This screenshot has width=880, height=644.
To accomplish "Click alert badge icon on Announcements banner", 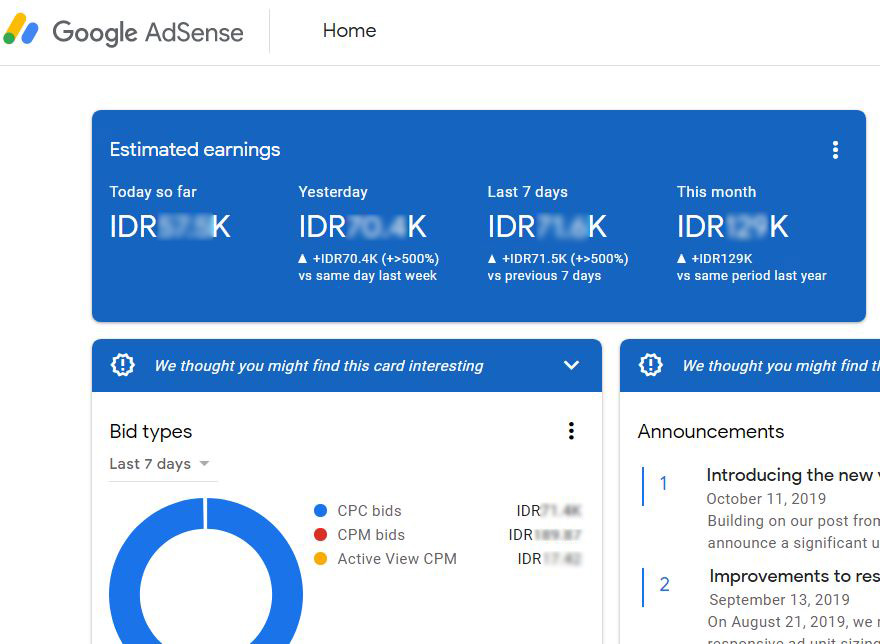I will pyautogui.click(x=650, y=365).
